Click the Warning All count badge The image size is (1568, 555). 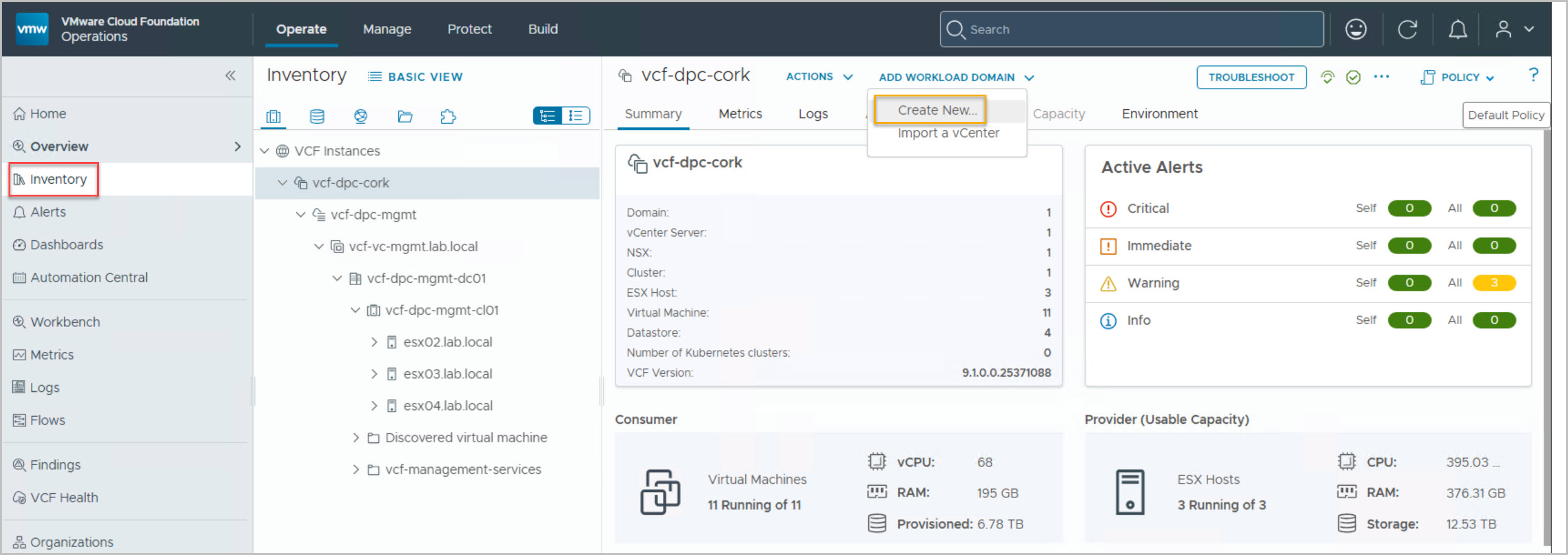(x=1494, y=283)
